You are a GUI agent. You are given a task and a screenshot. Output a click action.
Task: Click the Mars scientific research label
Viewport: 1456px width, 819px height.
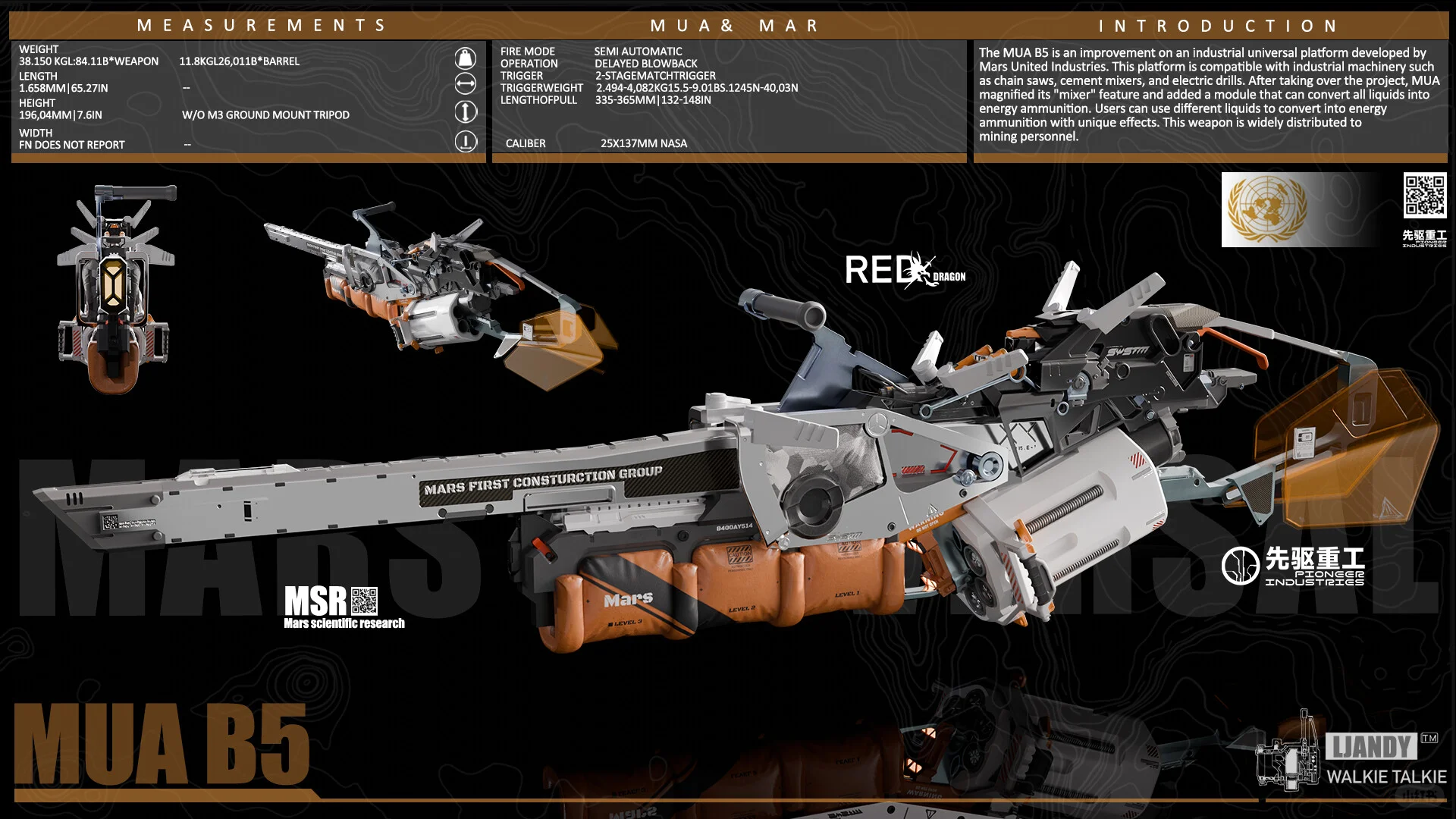344,623
